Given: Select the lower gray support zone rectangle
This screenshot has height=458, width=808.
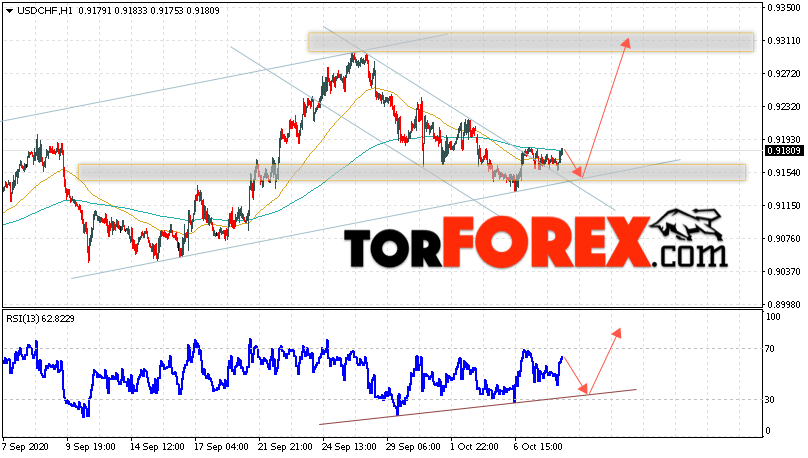Looking at the screenshot, I should (x=412, y=173).
